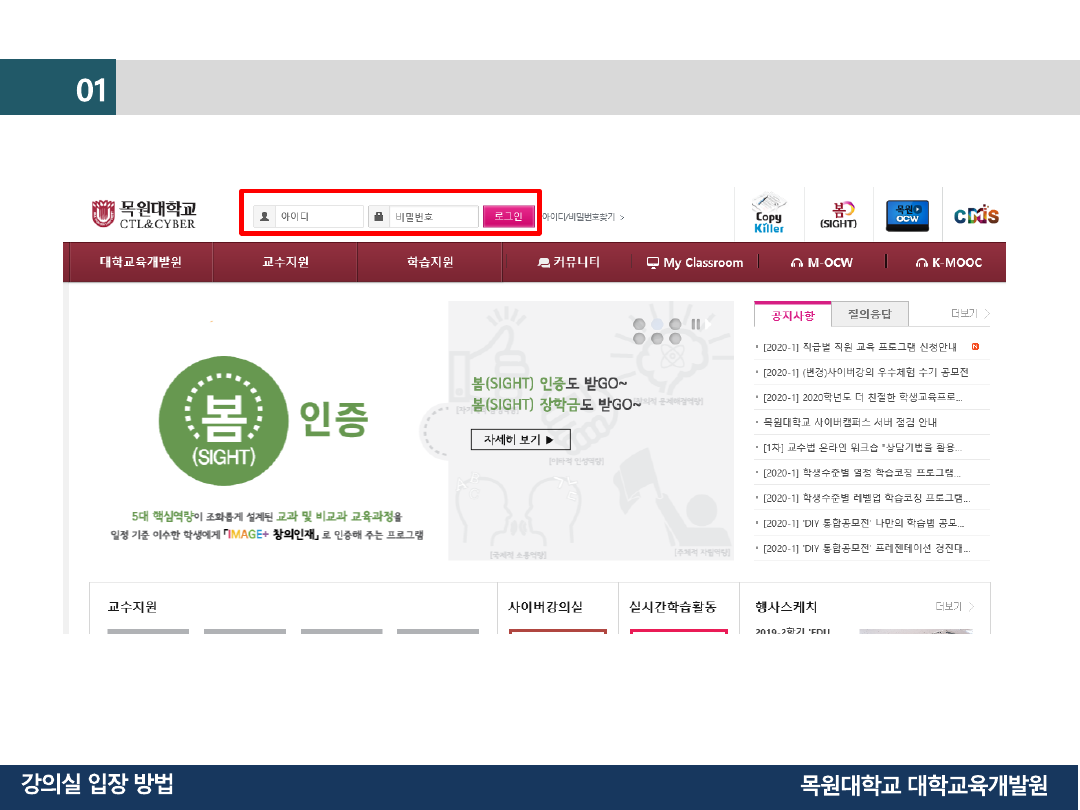Click the 아이디 input field
This screenshot has height=810, width=1080.
[318, 216]
